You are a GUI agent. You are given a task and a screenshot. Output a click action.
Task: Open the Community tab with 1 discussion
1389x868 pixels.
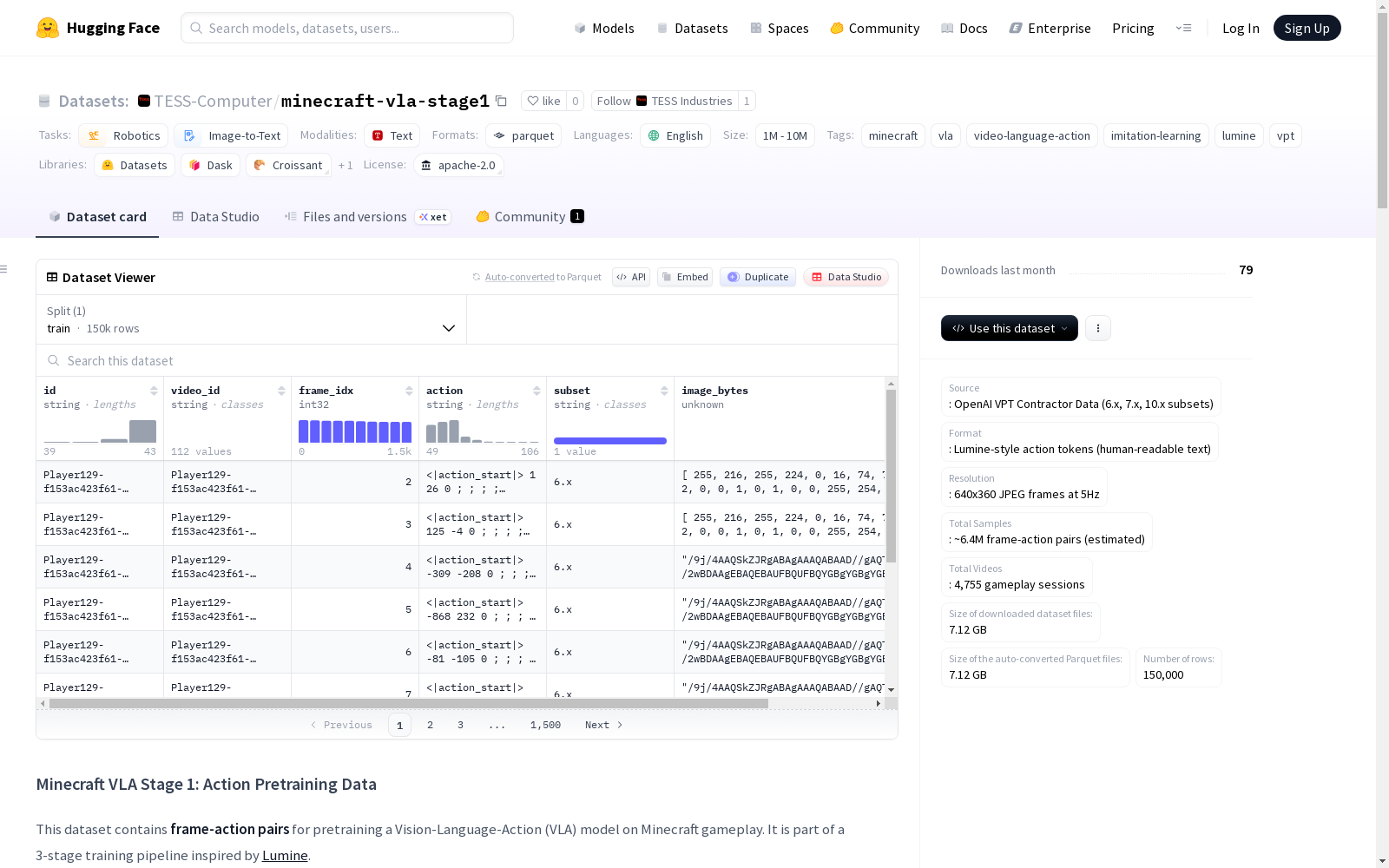pos(530,217)
